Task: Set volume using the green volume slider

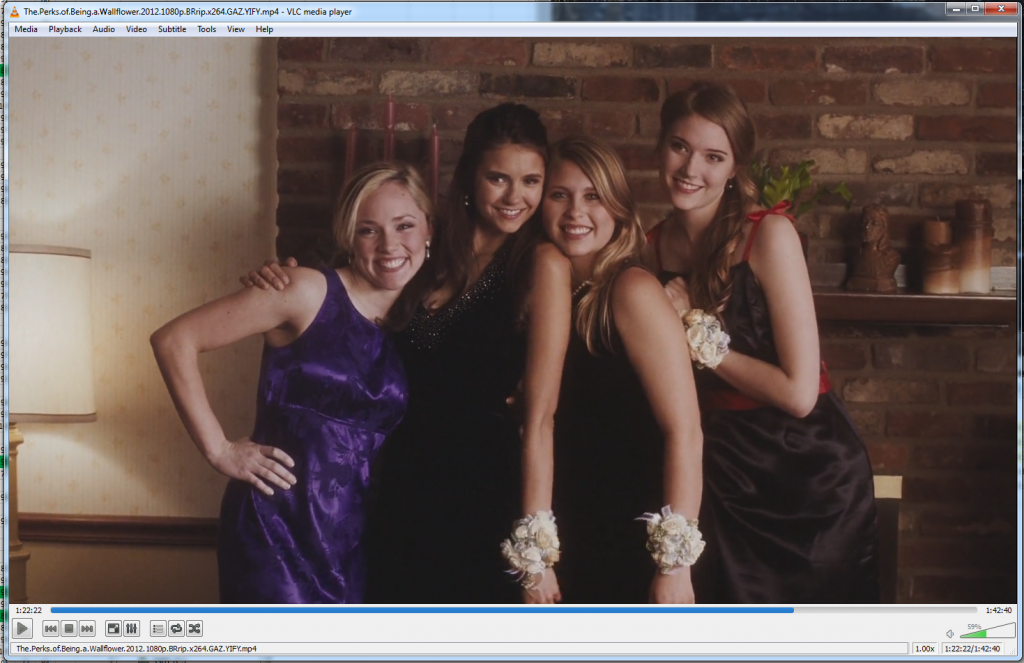Action: coord(987,630)
